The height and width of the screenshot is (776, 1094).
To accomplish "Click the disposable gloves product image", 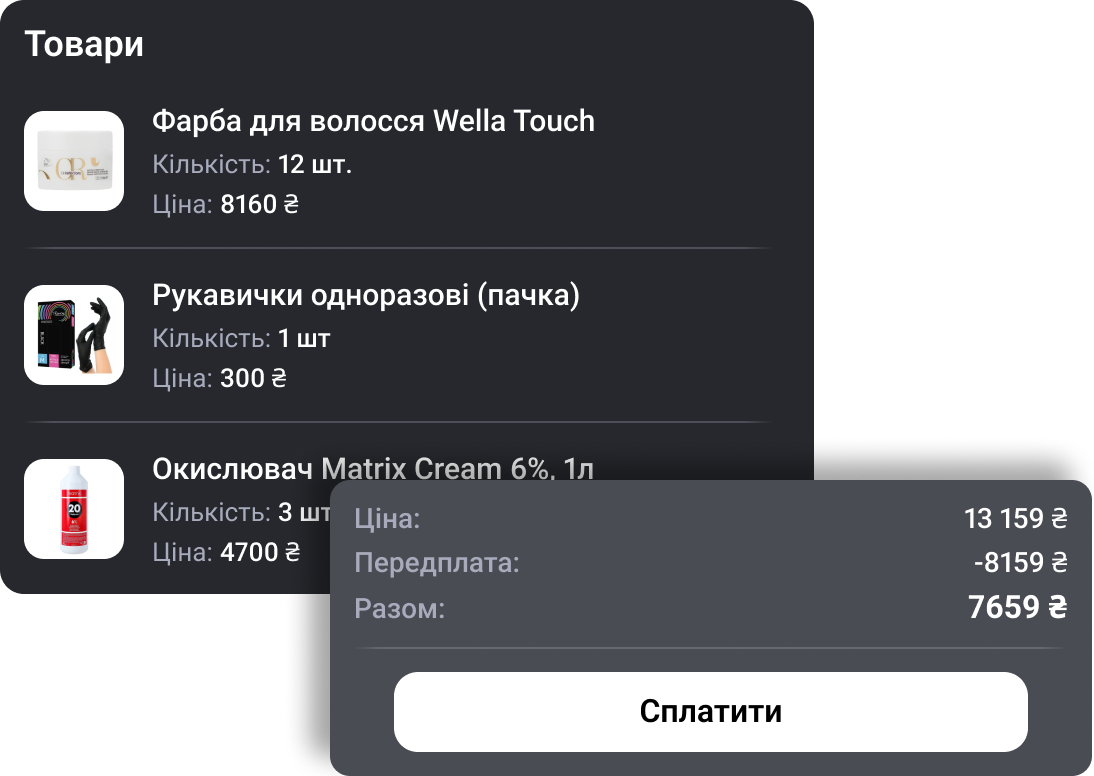I will (74, 335).
